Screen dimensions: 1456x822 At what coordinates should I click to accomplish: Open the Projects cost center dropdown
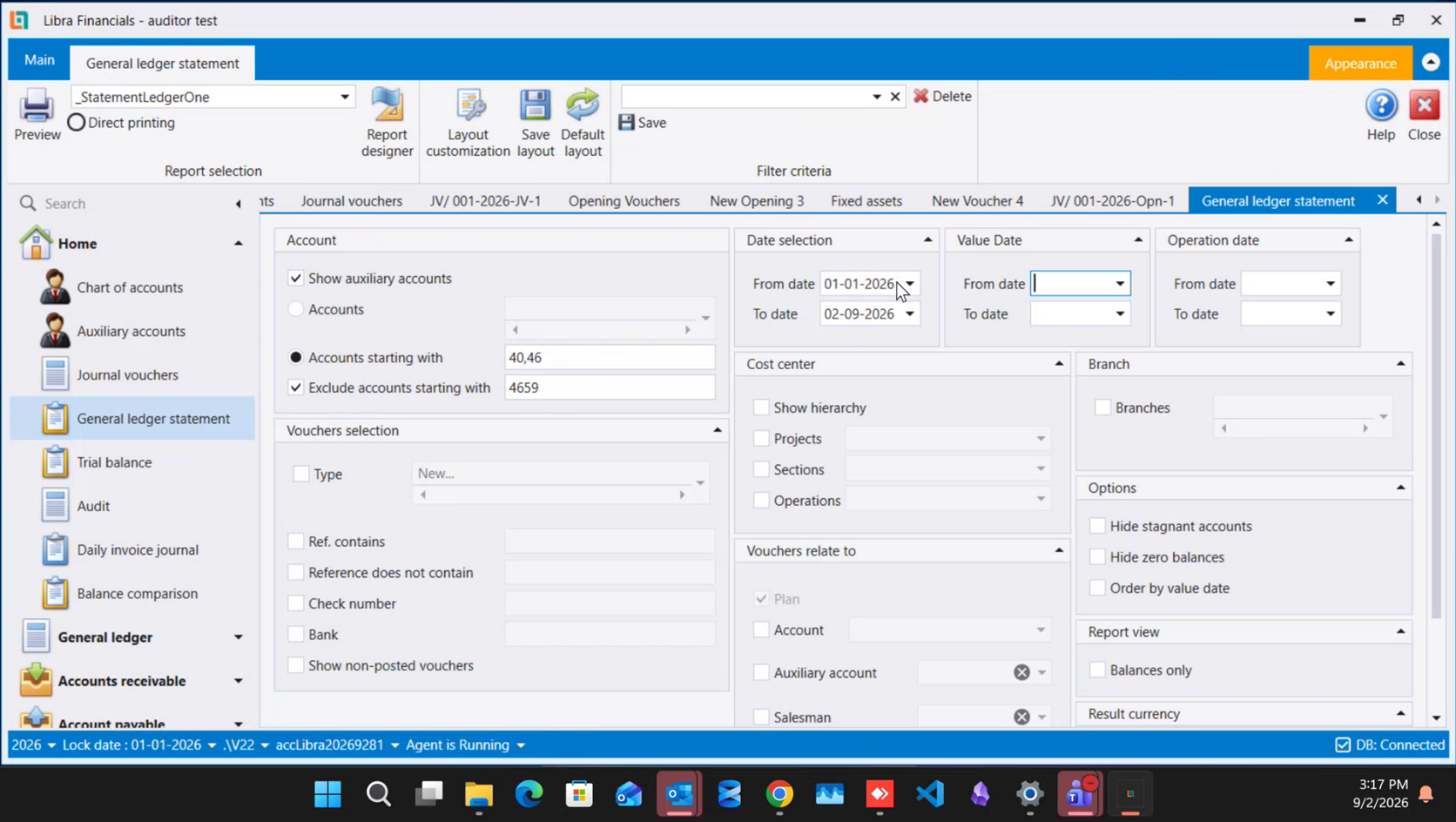pyautogui.click(x=1041, y=439)
